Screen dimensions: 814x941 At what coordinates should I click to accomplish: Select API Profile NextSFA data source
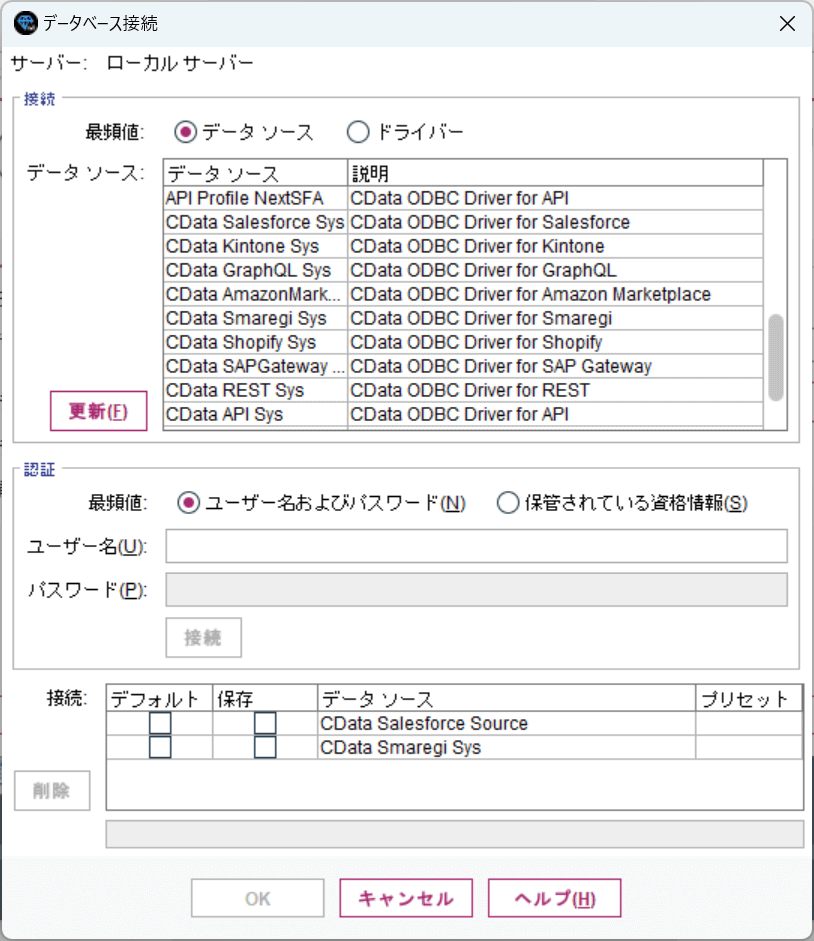[x=255, y=198]
